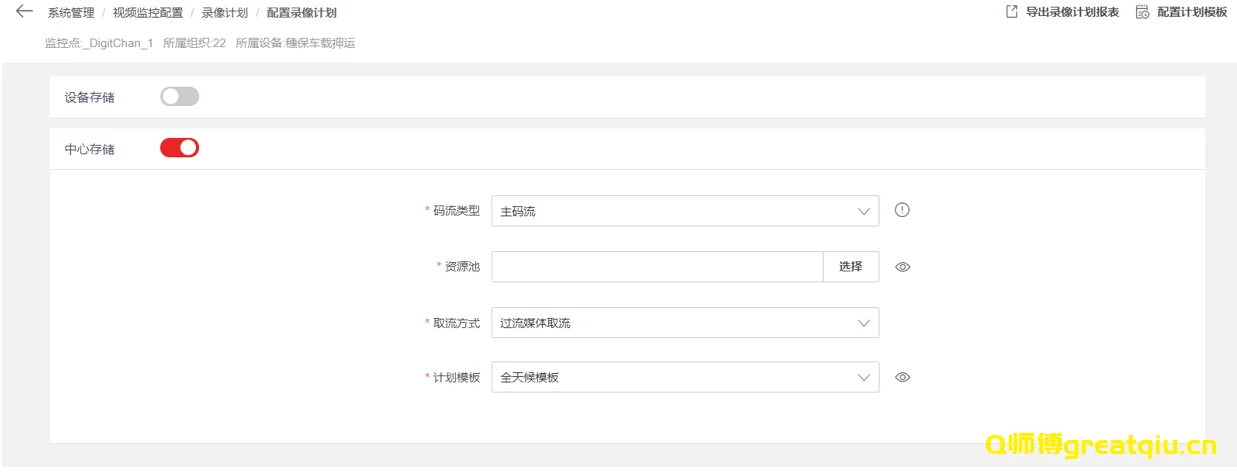This screenshot has width=1237, height=474.
Task: Open the 码流类型 dropdown showing 主码流
Action: click(685, 211)
